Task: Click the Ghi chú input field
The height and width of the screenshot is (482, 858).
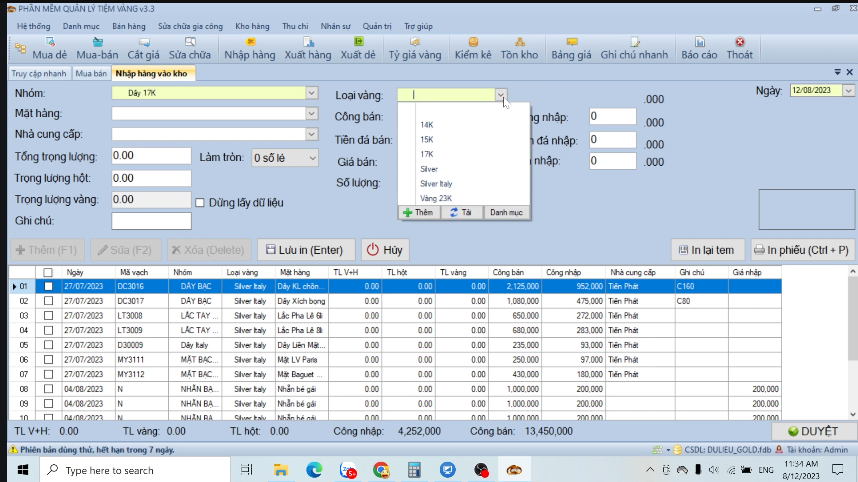Action: (x=152, y=221)
